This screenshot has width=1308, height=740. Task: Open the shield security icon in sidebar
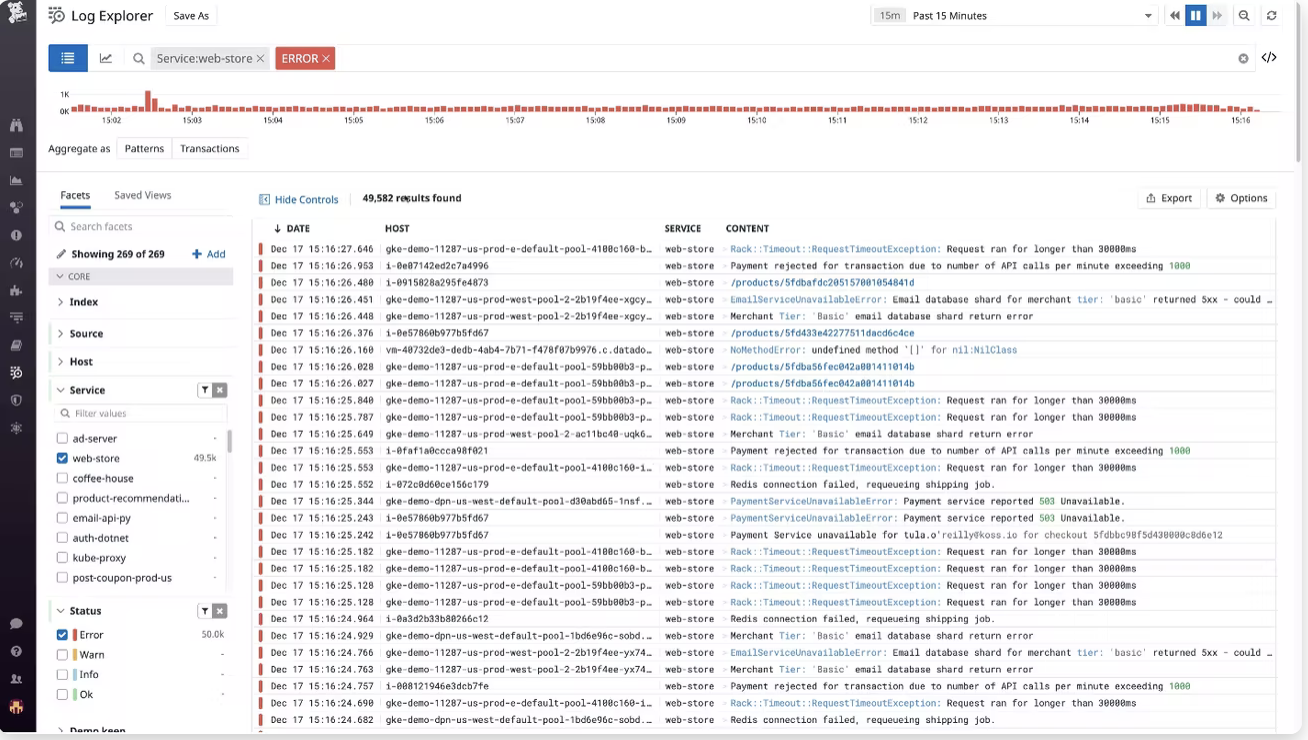16,400
